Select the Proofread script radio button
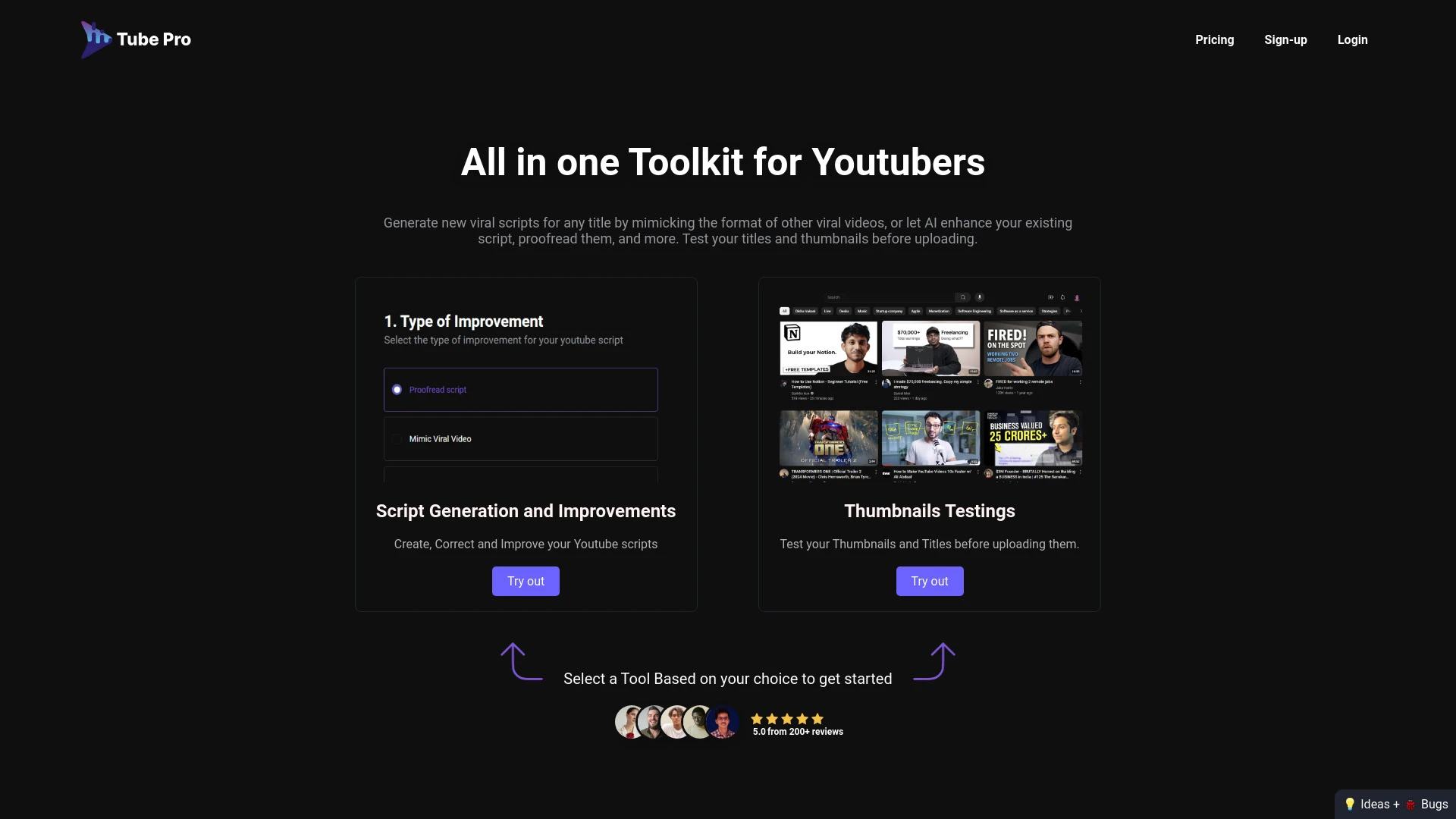Screen dimensions: 1456x819 397,389
